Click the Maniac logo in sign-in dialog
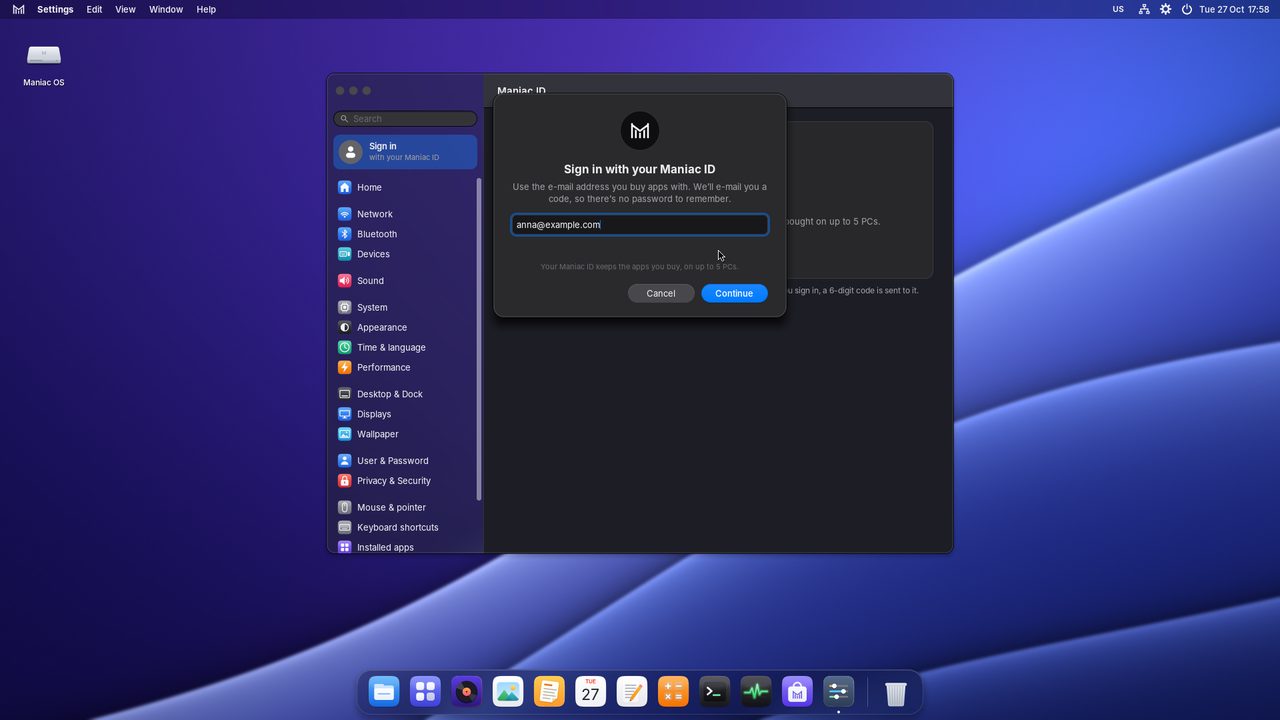 [x=640, y=131]
